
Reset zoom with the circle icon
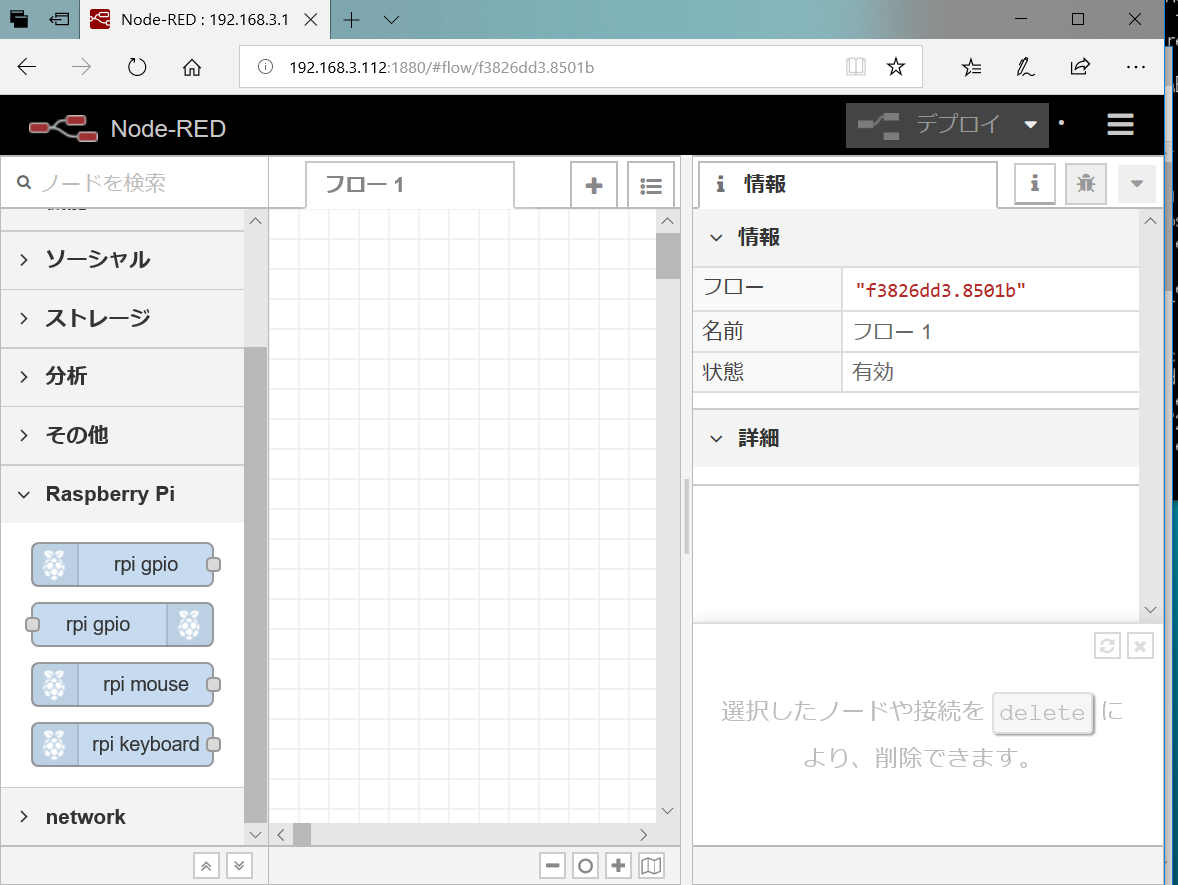pyautogui.click(x=585, y=865)
